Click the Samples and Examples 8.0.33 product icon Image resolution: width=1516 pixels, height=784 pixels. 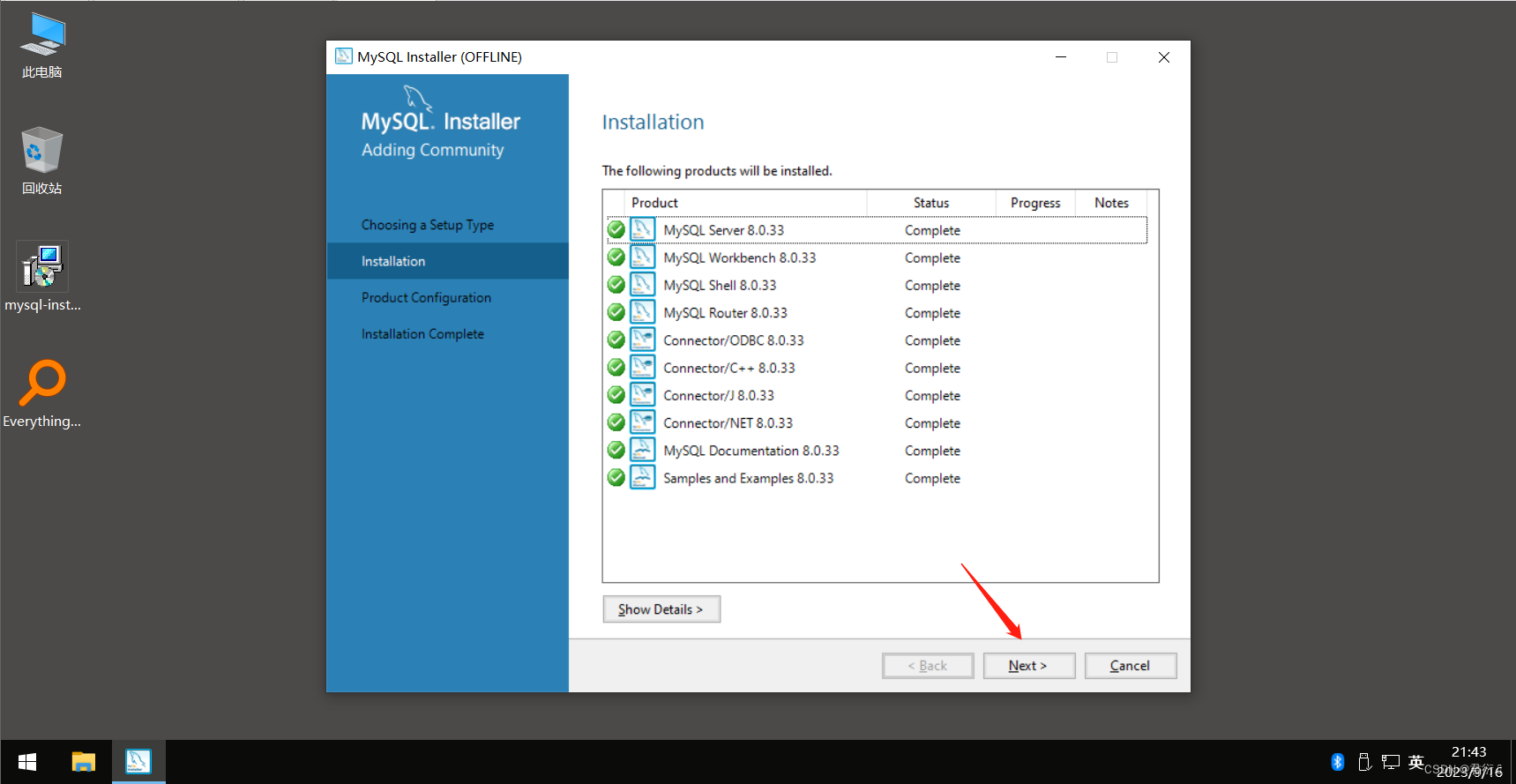(642, 477)
